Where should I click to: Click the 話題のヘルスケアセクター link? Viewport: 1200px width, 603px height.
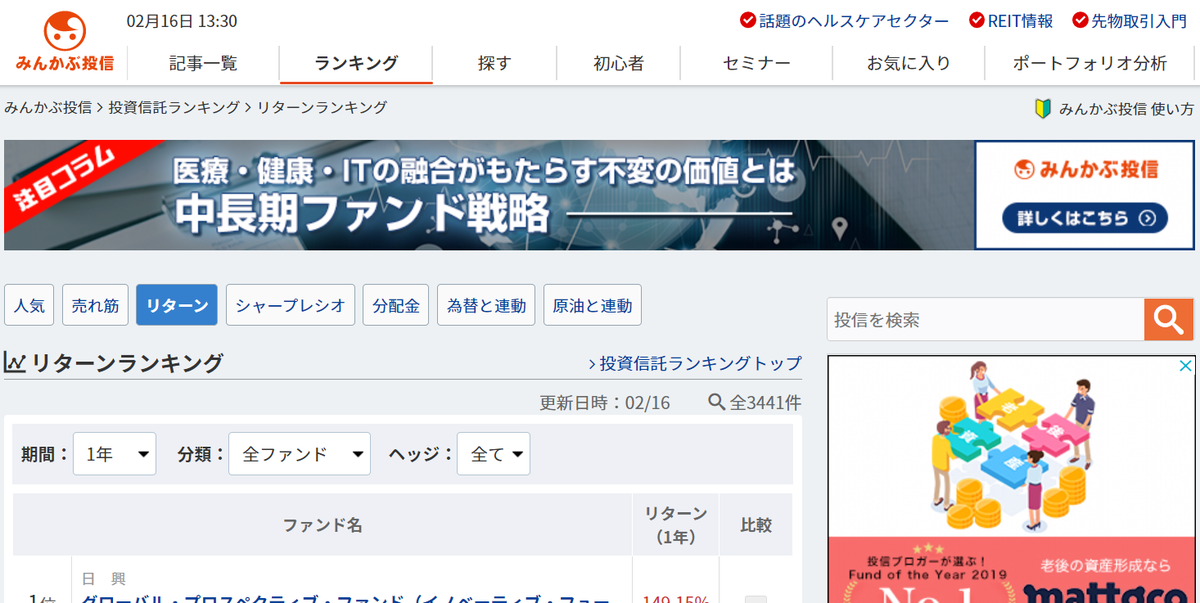click(x=854, y=20)
